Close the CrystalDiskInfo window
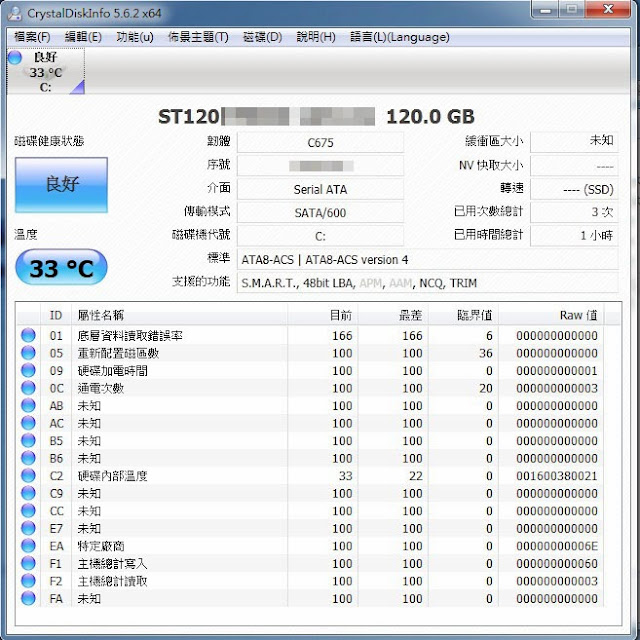The image size is (640, 640). tap(608, 9)
